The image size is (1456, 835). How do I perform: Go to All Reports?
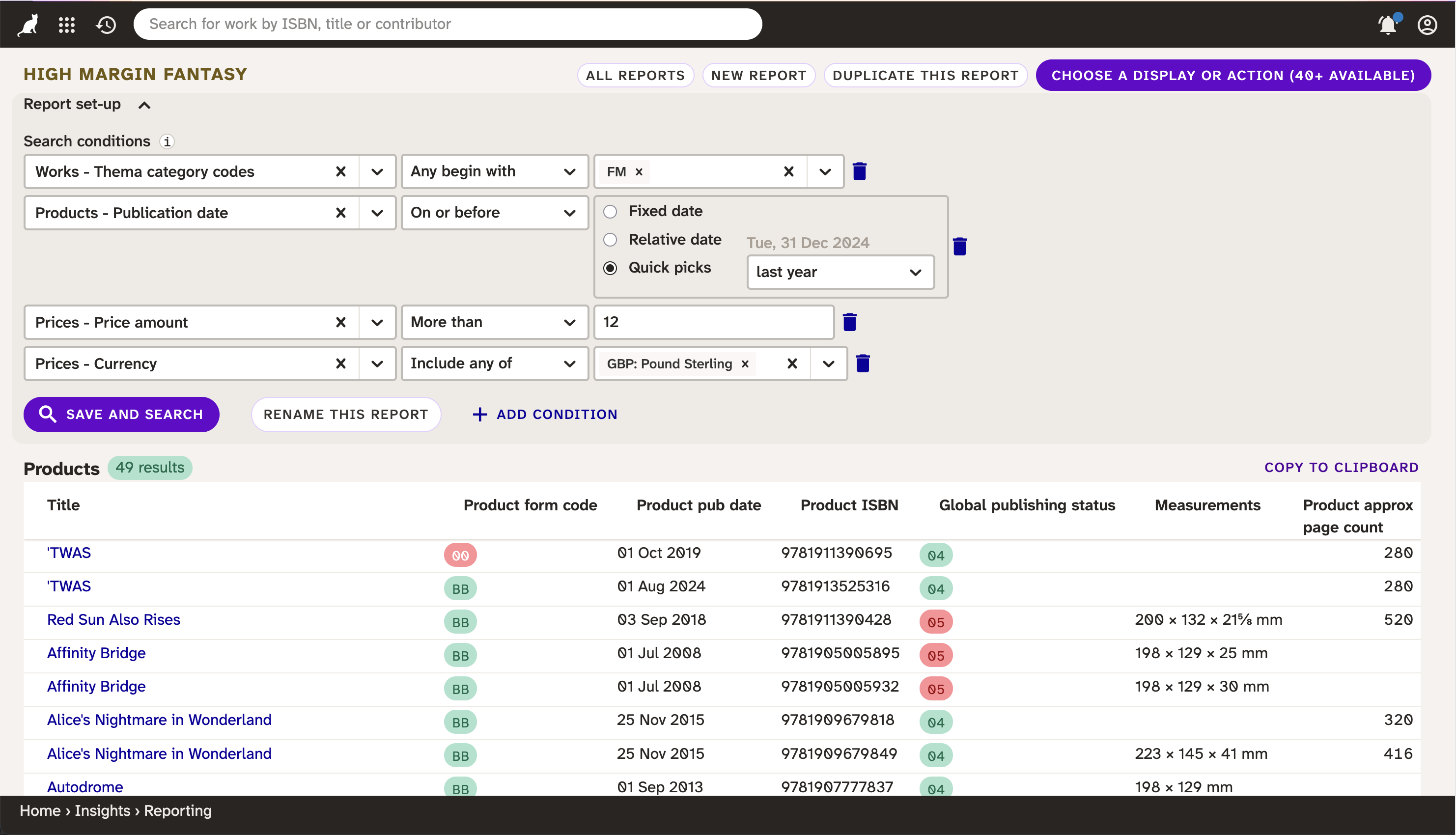tap(635, 75)
